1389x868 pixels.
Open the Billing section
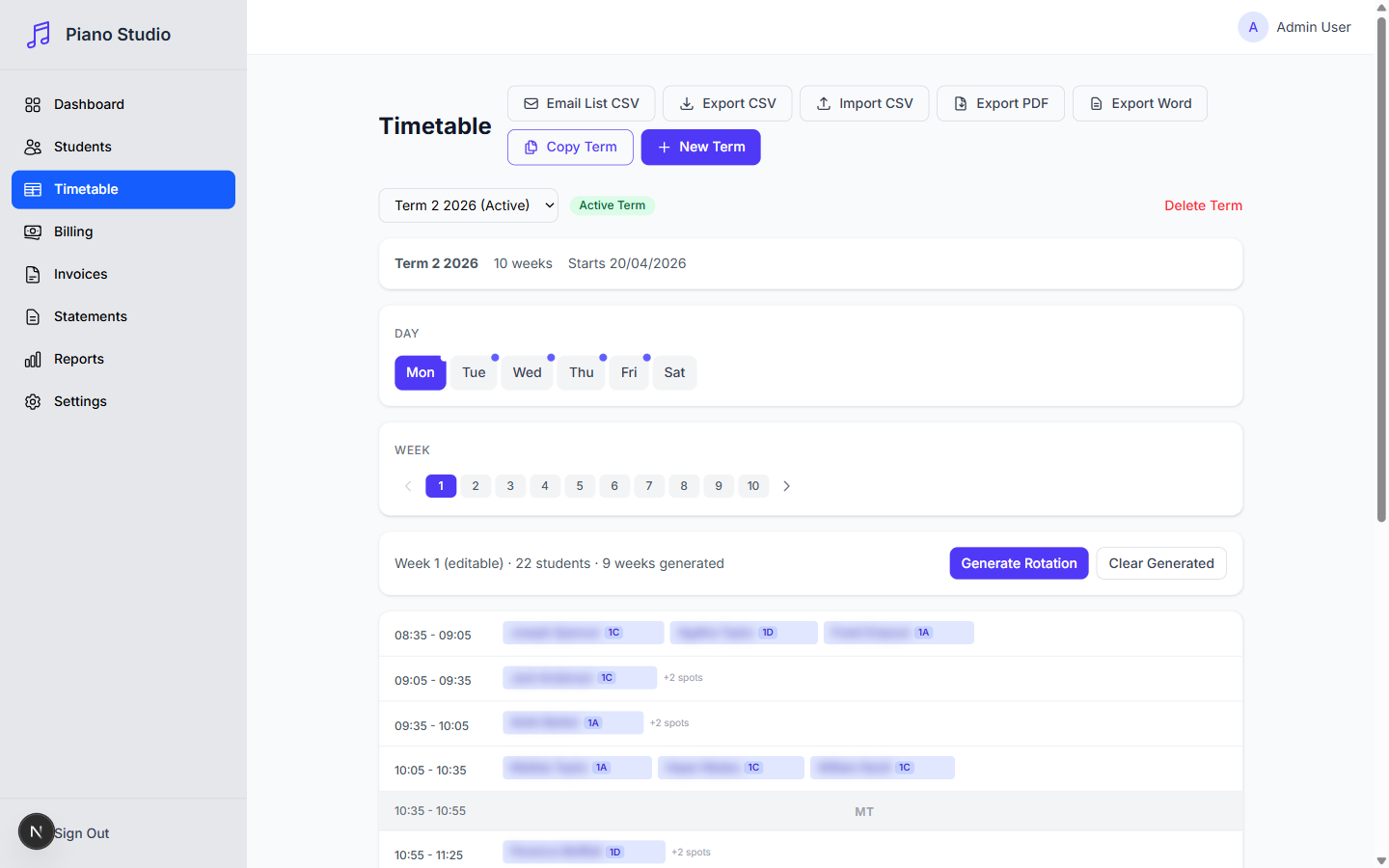[123, 231]
